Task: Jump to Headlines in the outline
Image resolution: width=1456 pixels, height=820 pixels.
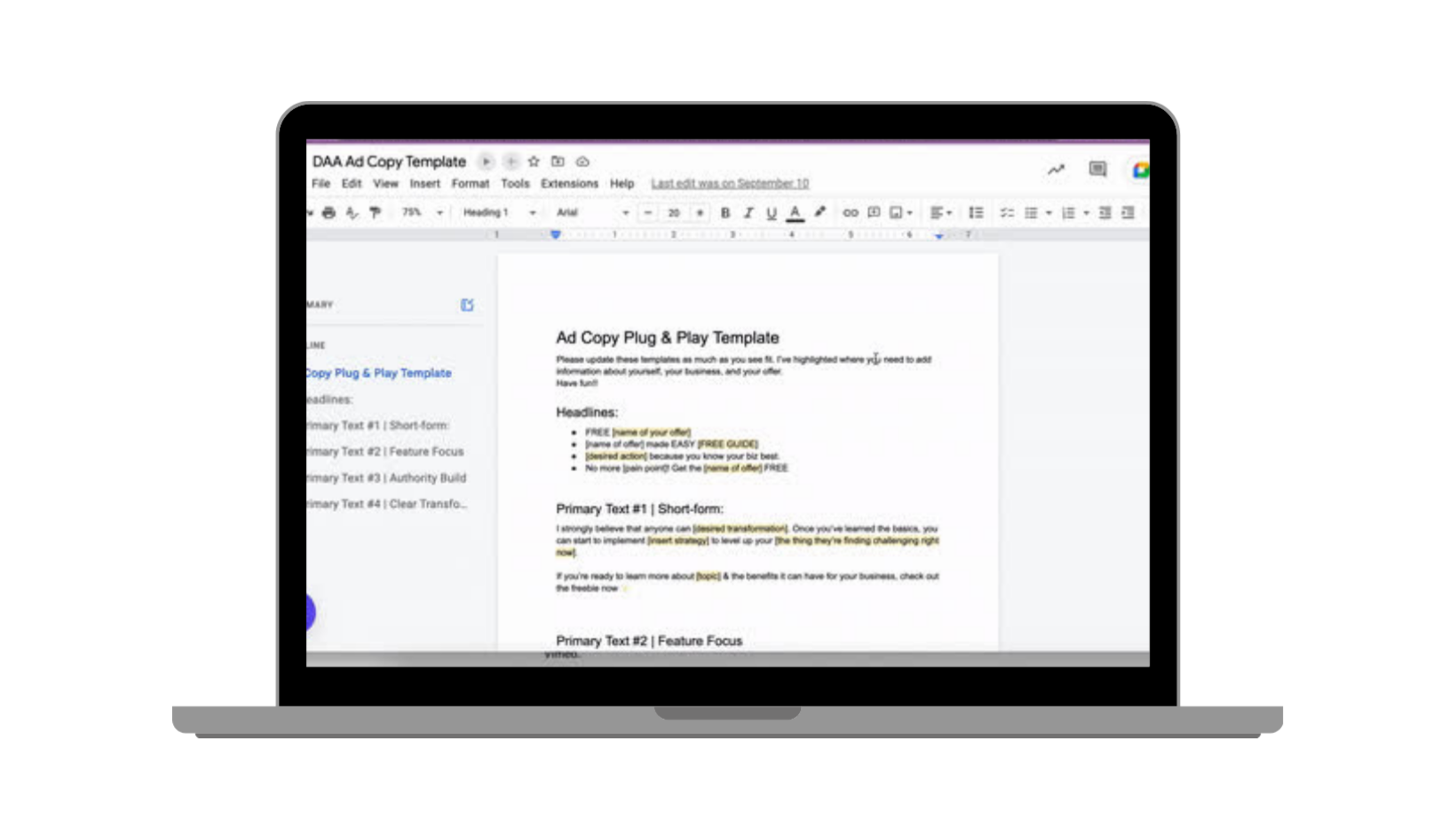Action: point(329,400)
